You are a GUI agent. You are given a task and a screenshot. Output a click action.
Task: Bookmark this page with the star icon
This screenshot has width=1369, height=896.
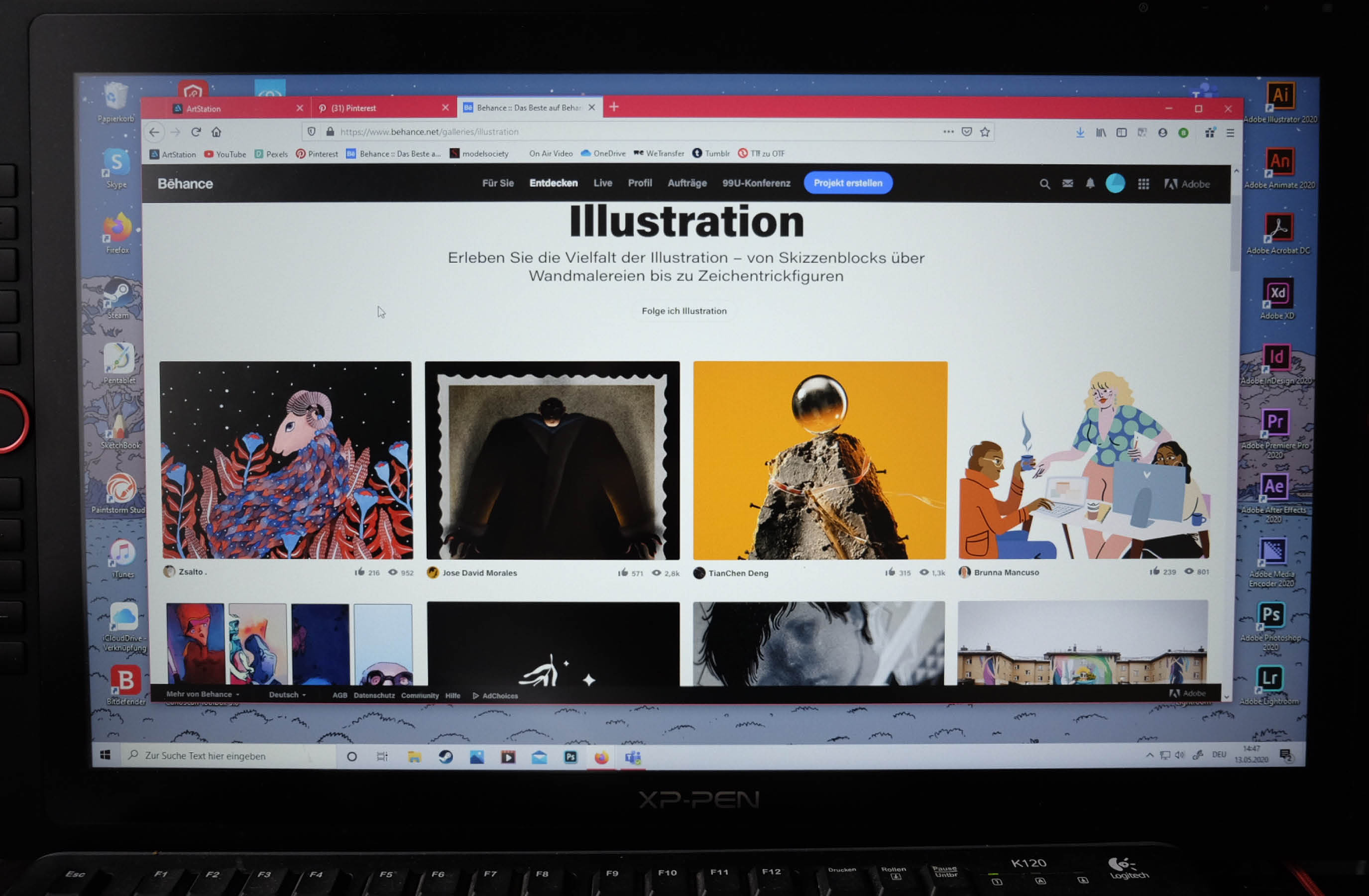point(985,132)
